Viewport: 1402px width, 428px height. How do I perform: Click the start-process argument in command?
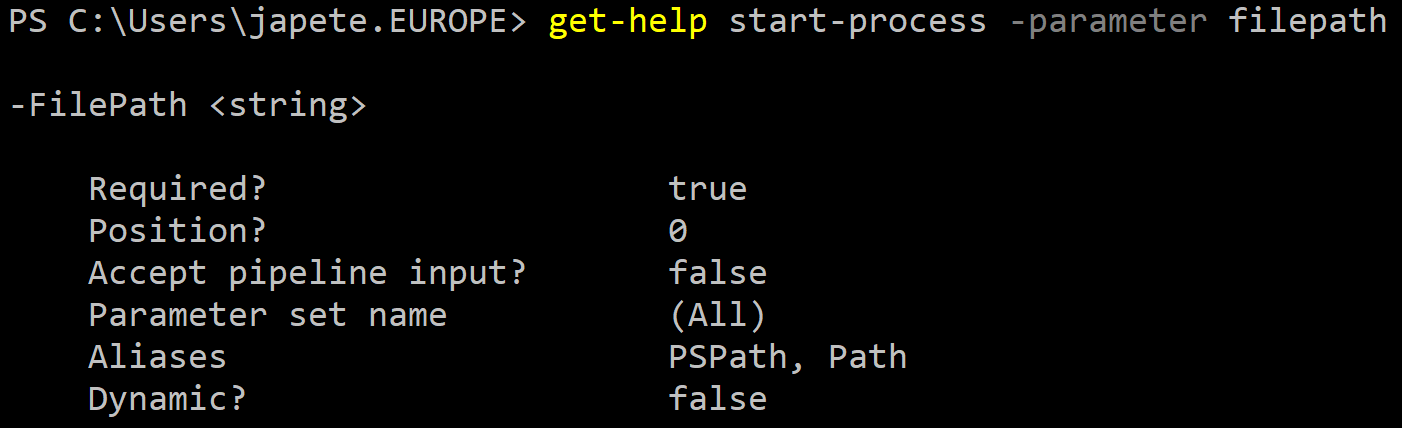tap(857, 22)
